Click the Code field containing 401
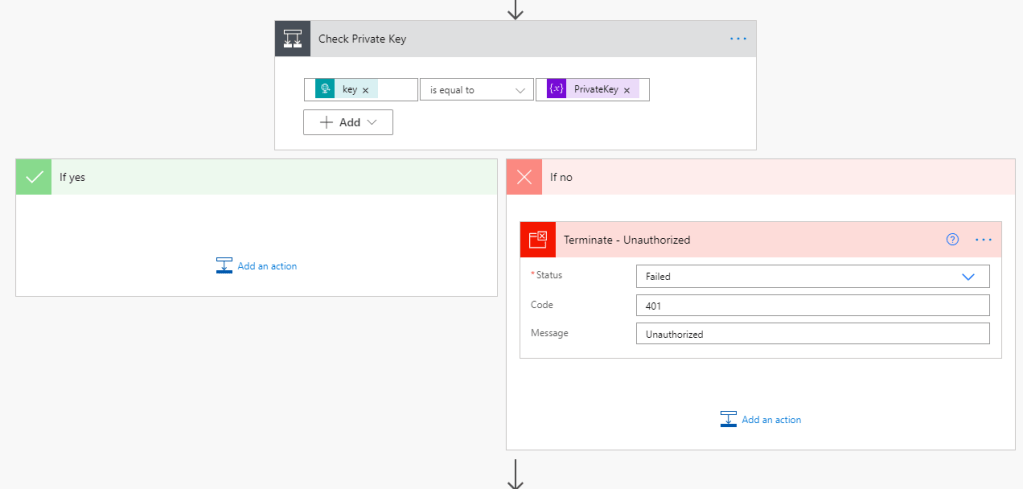The width and height of the screenshot is (1023, 489). (812, 305)
